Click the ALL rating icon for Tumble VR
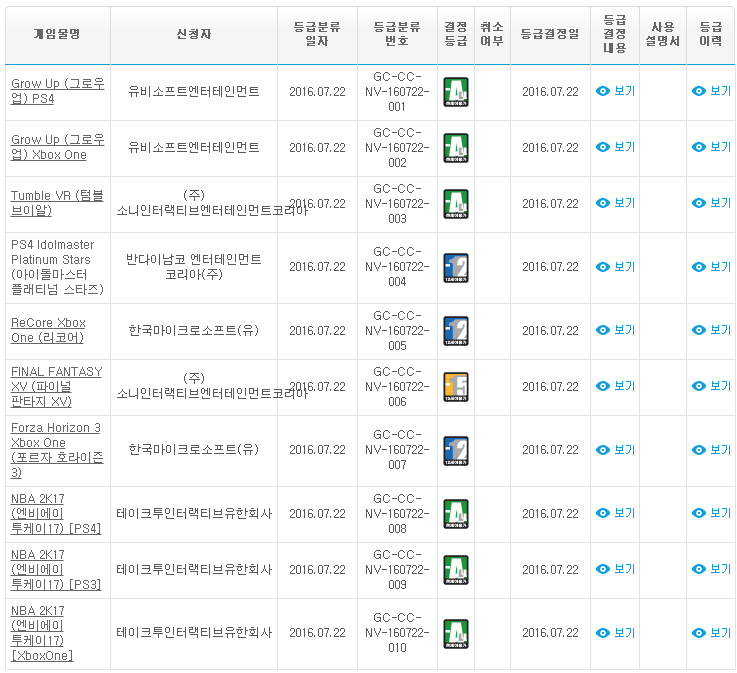The width and height of the screenshot is (737, 673). click(455, 203)
